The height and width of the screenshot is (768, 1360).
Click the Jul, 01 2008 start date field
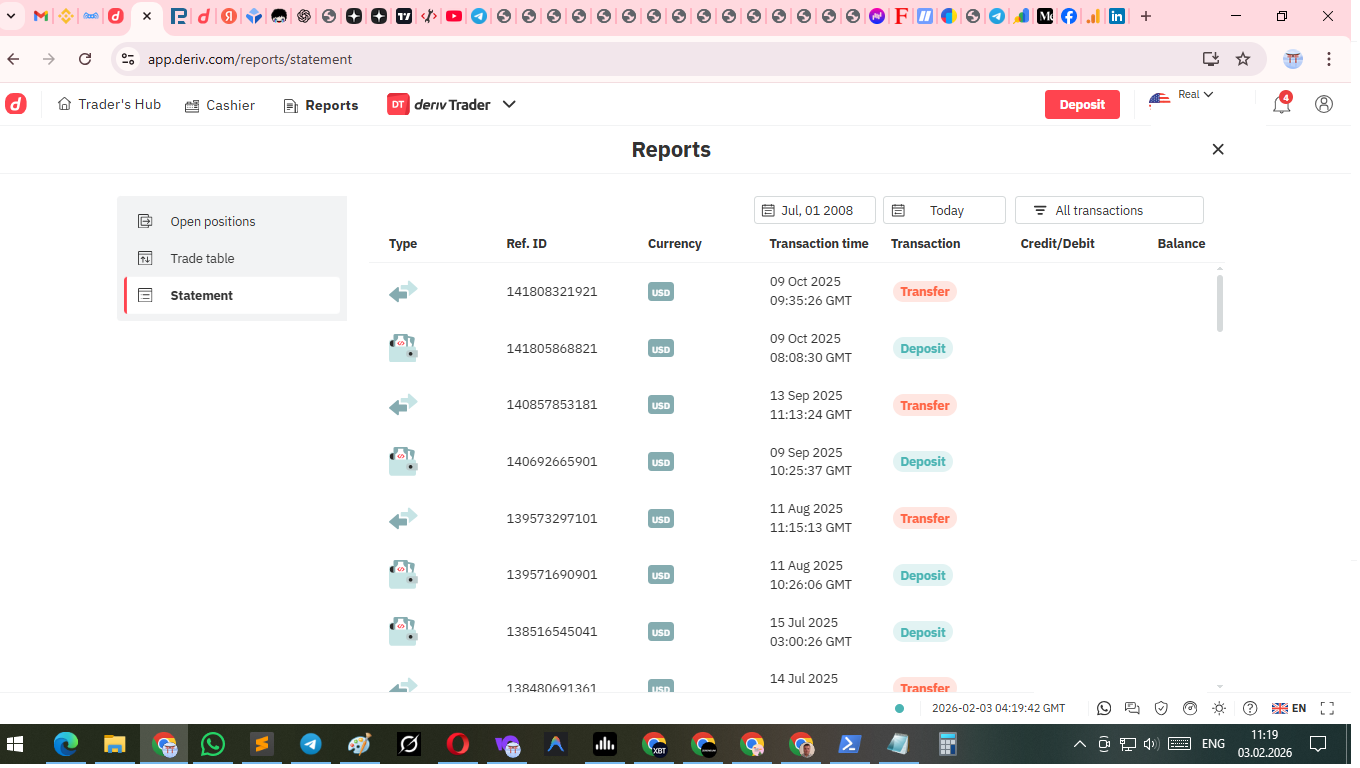[814, 210]
